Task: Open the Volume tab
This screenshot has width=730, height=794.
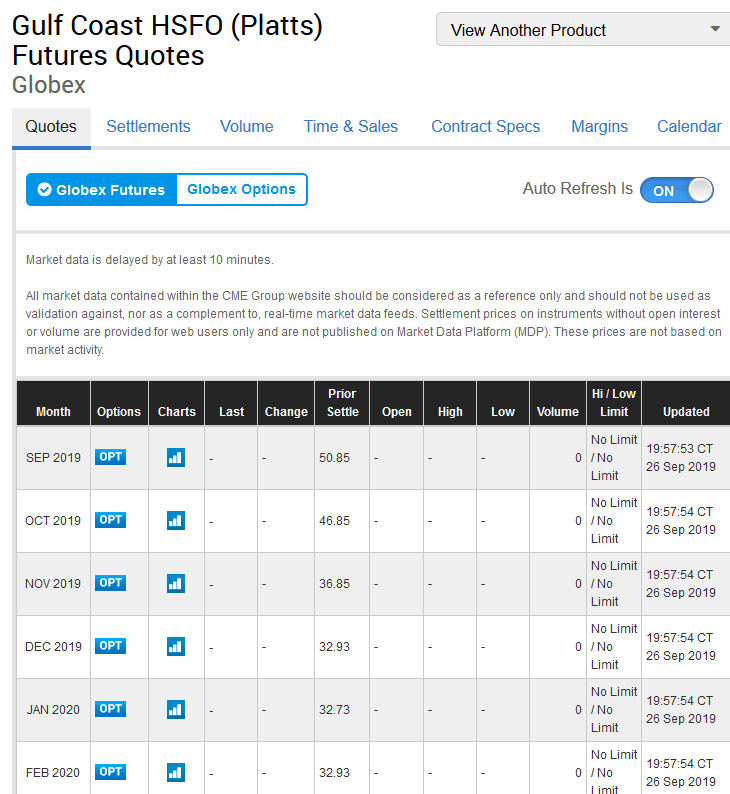Action: [x=246, y=127]
